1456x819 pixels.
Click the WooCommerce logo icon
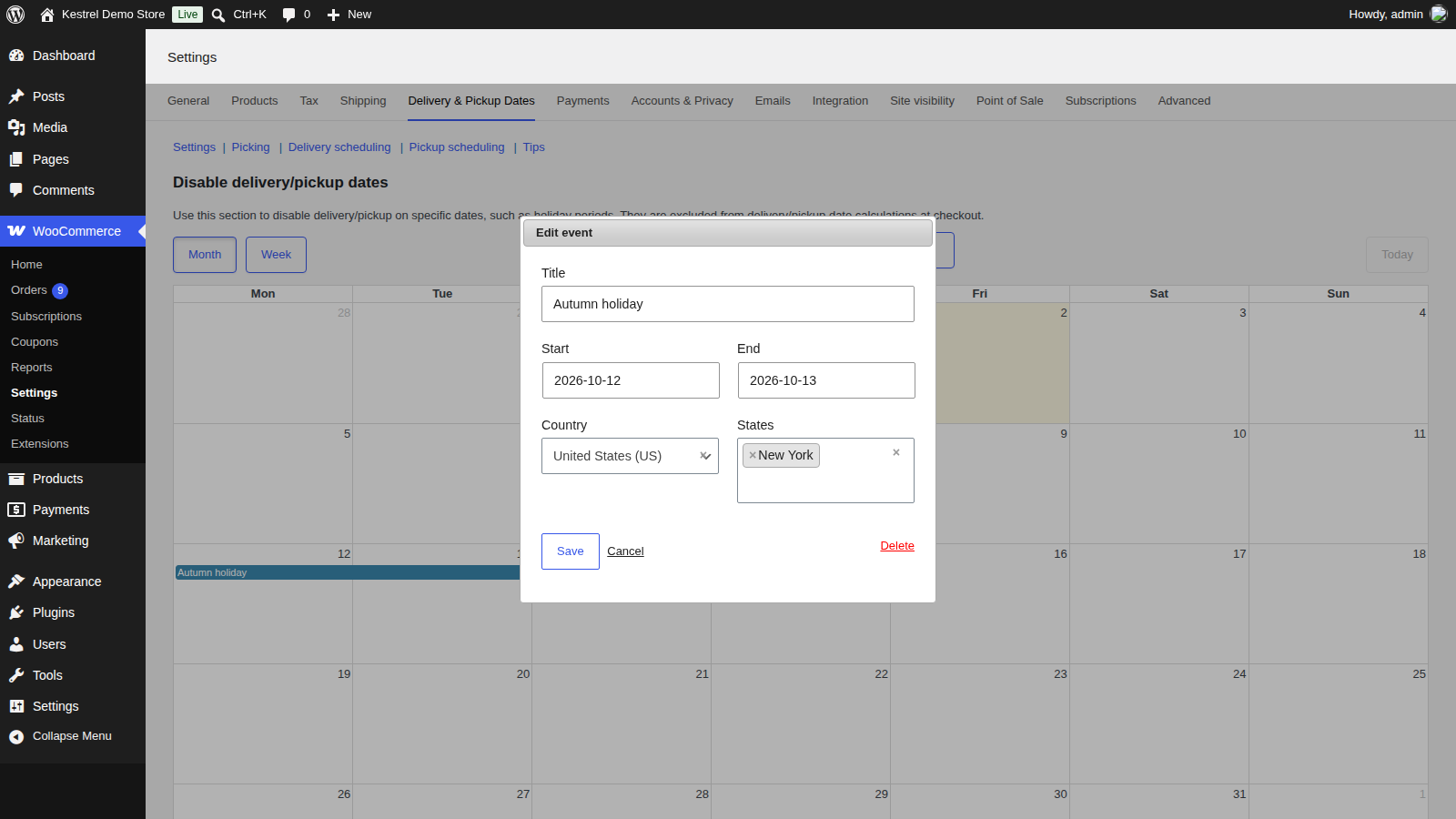point(16,231)
